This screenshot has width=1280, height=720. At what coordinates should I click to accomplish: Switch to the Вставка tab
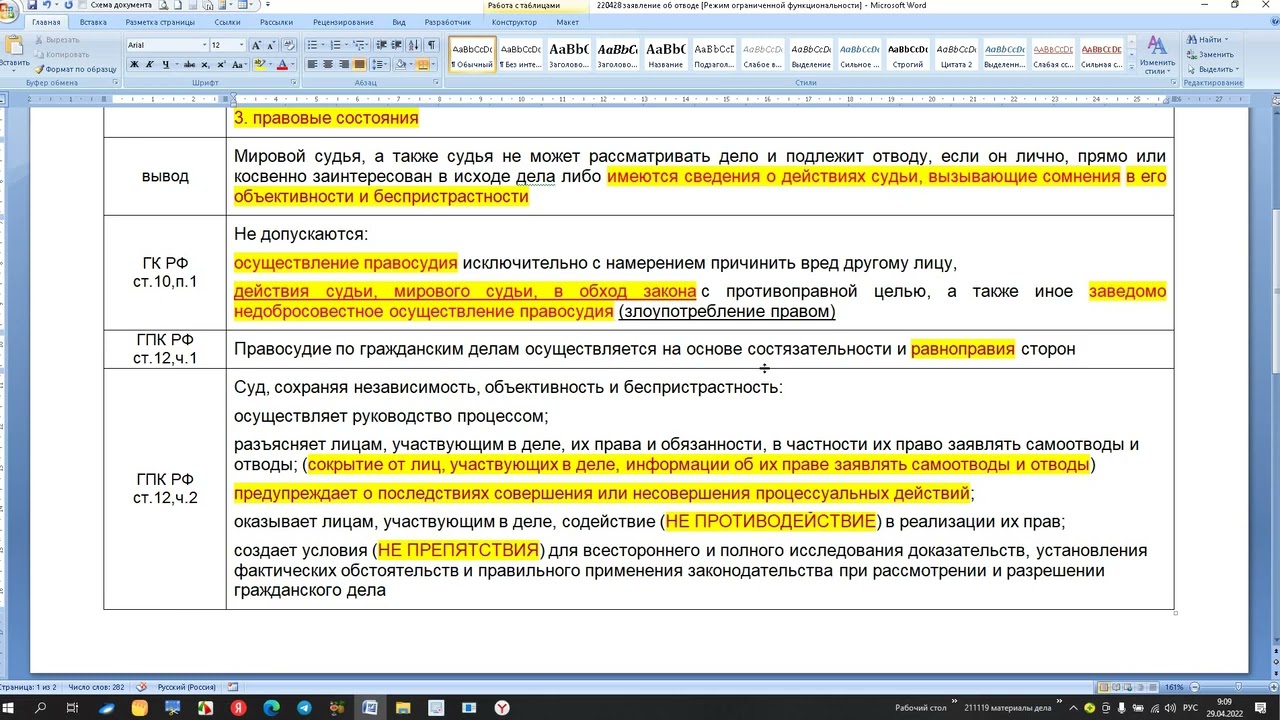coord(93,22)
